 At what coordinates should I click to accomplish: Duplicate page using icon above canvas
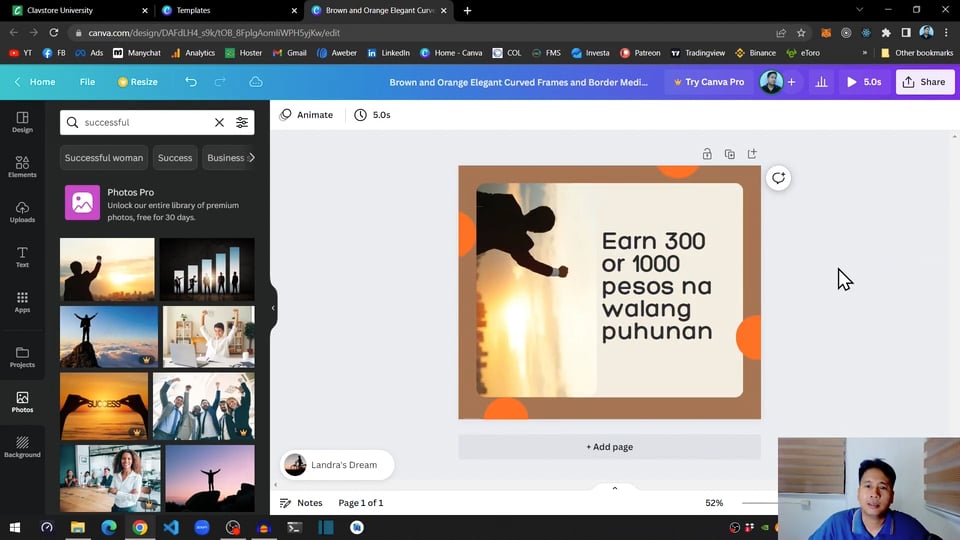(729, 154)
